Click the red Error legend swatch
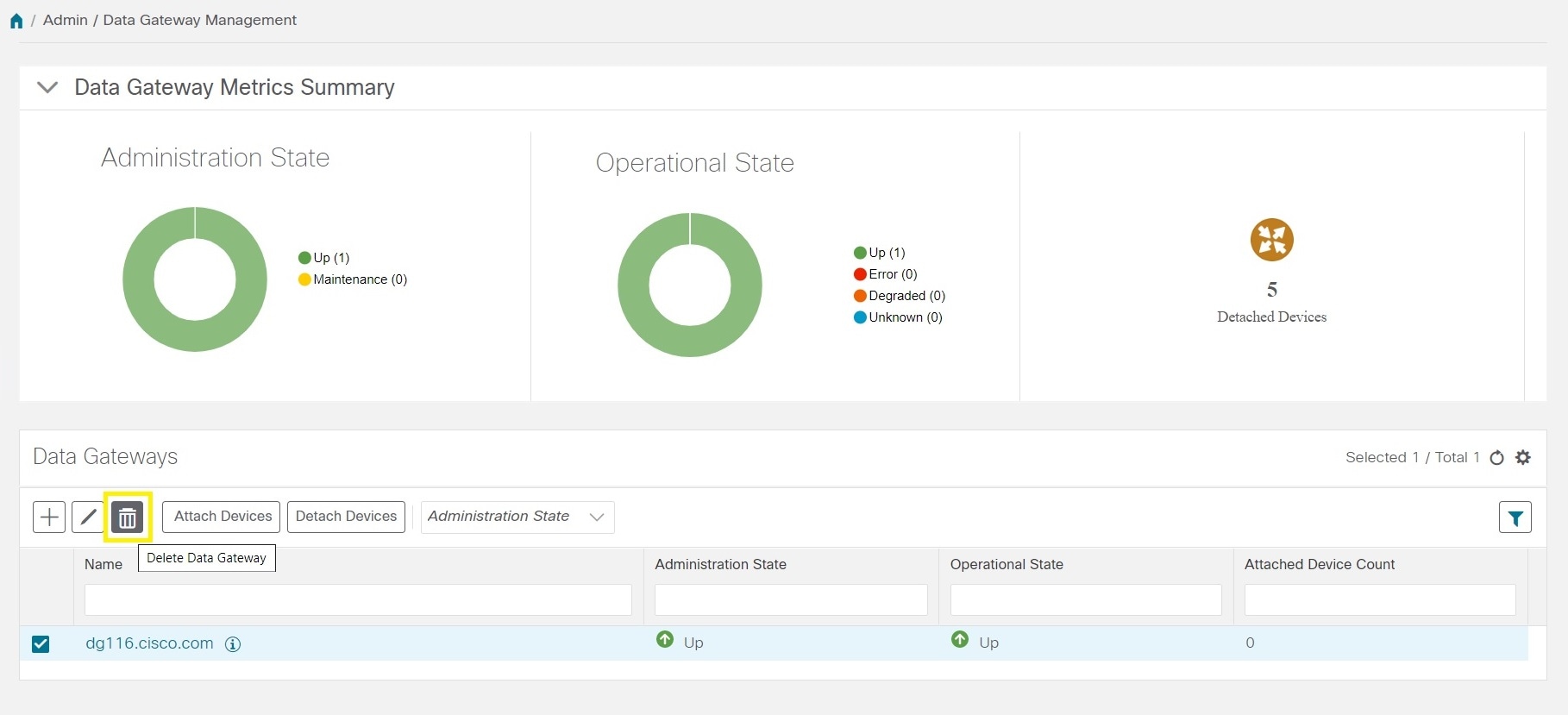Image resolution: width=1568 pixels, height=715 pixels. pyautogui.click(x=860, y=274)
